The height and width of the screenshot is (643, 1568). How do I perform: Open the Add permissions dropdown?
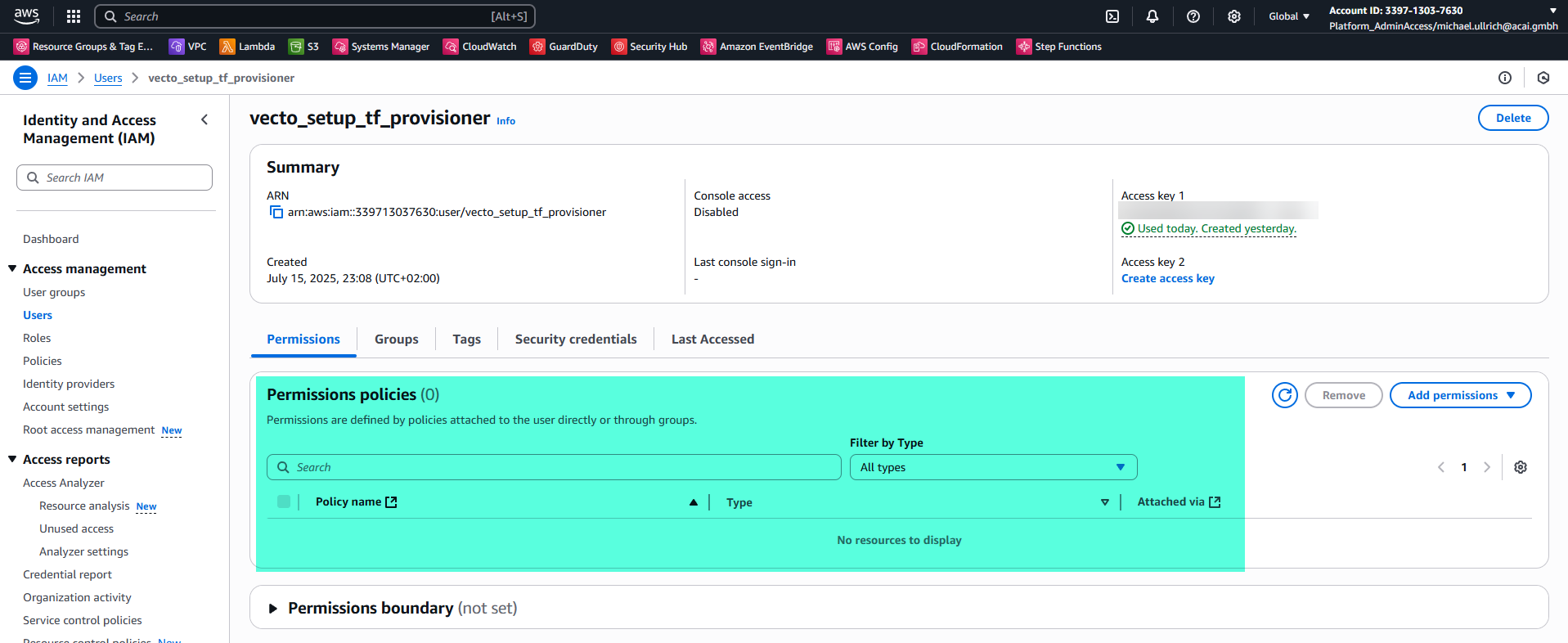(x=1460, y=395)
